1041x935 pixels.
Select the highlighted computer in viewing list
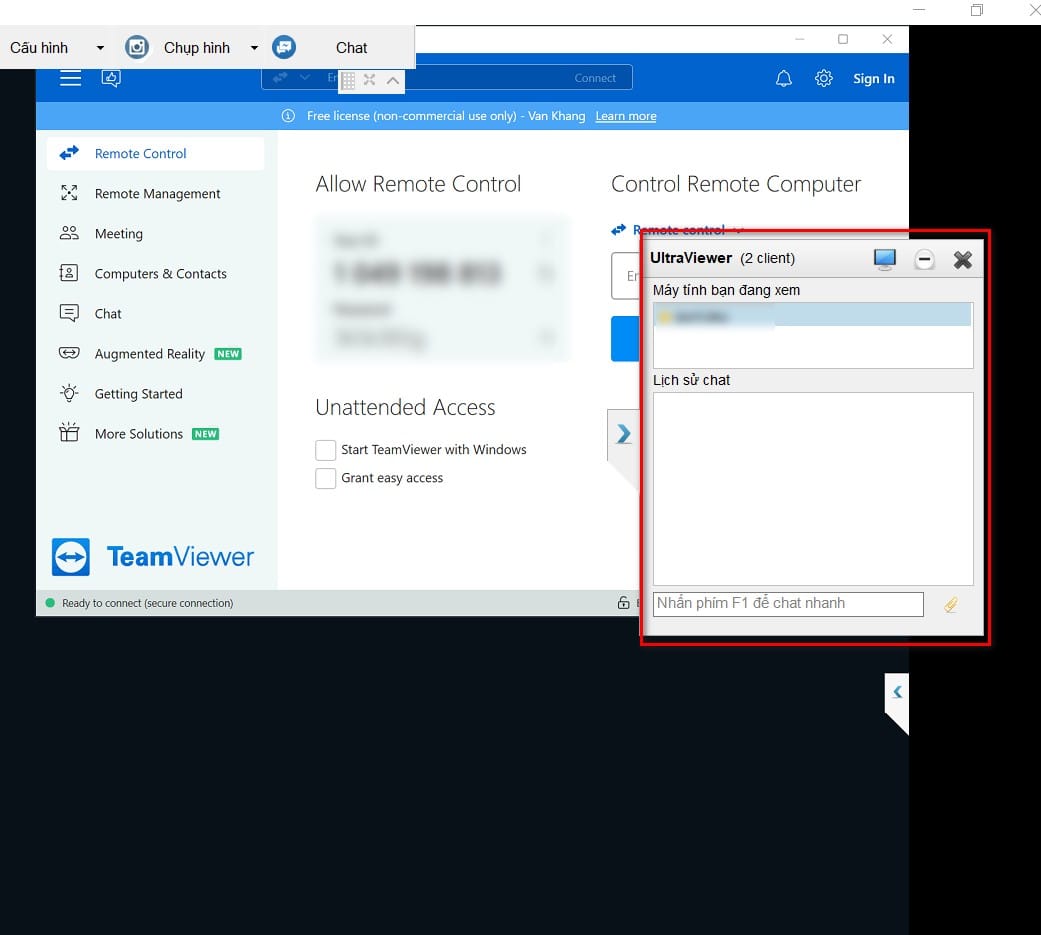[813, 315]
